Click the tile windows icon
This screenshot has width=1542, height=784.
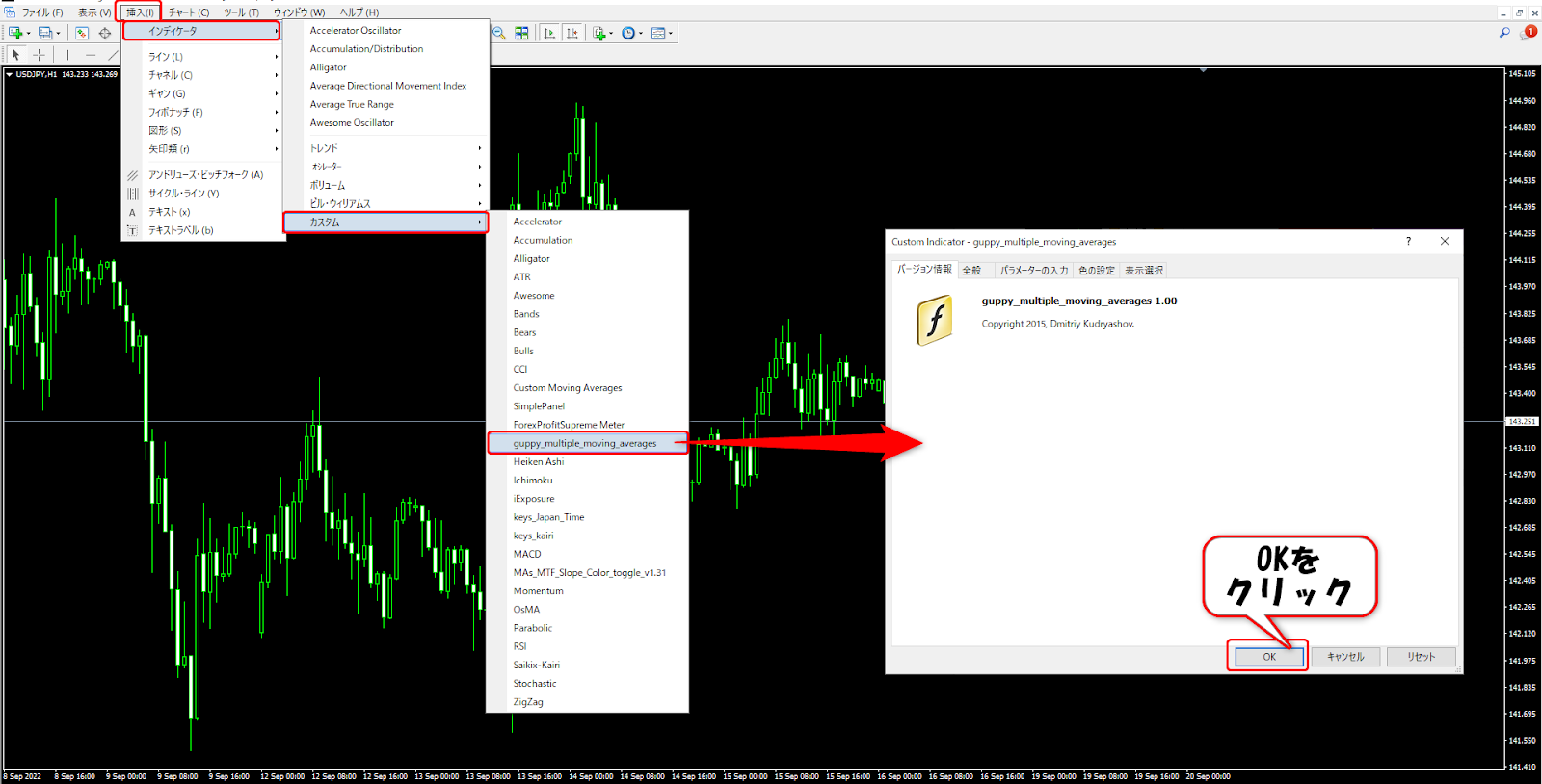[521, 33]
